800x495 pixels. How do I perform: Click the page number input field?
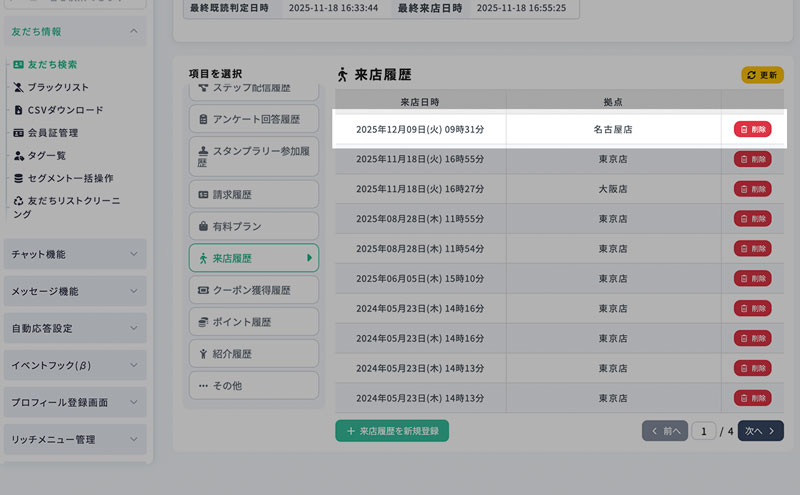pos(703,431)
